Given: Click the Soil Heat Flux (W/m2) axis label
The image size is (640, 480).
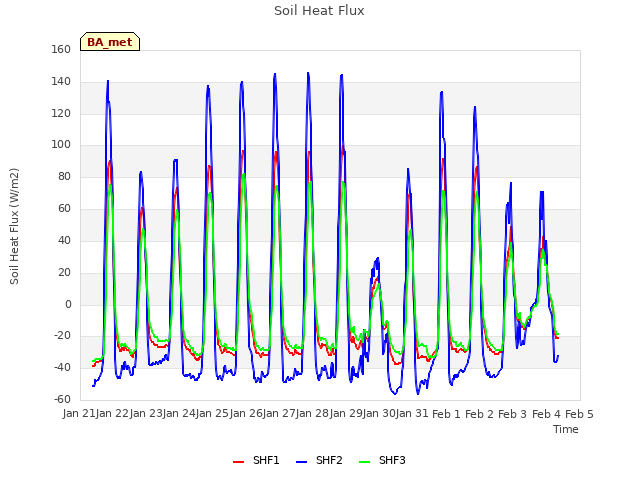Looking at the screenshot, I should (x=14, y=226).
